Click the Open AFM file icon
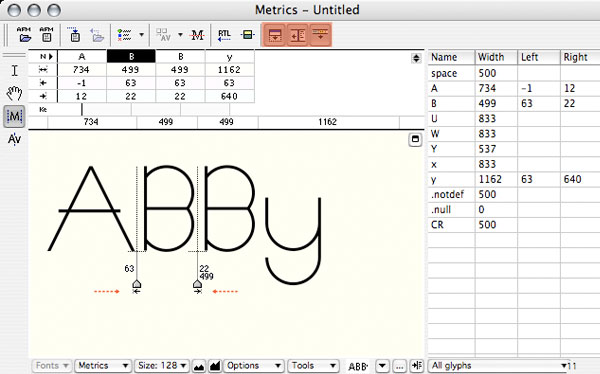 point(24,35)
